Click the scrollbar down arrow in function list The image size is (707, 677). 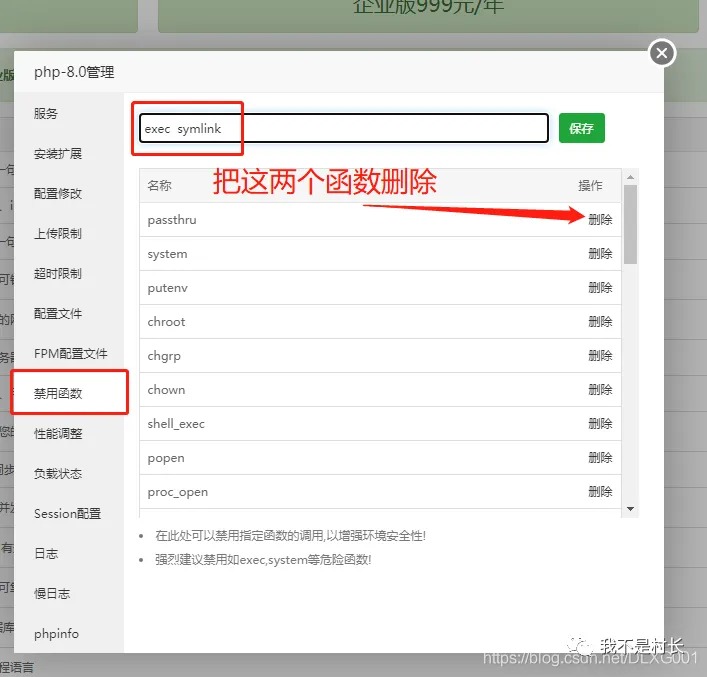point(630,509)
